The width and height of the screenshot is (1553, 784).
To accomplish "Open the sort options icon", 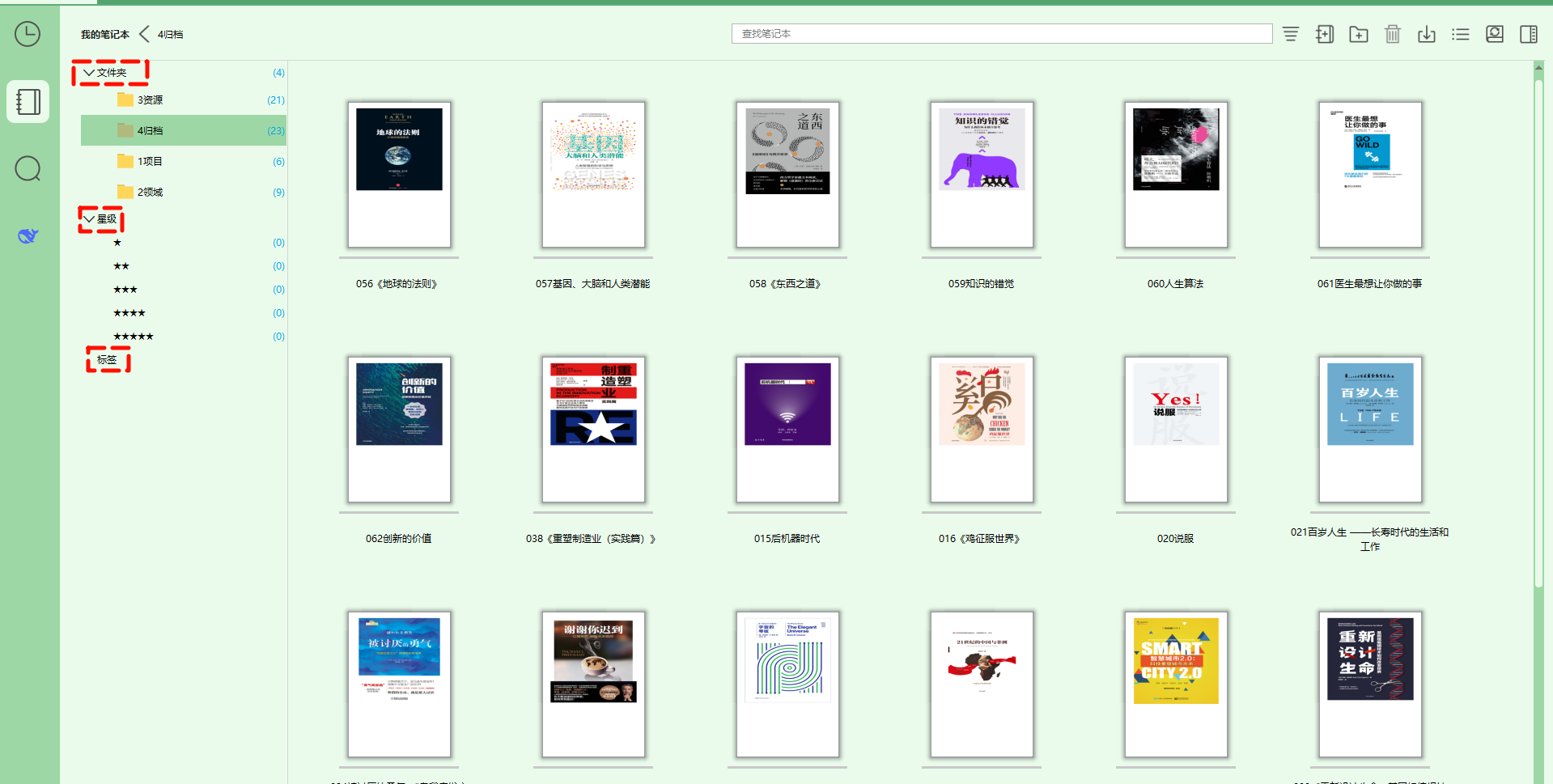I will 1291,34.
